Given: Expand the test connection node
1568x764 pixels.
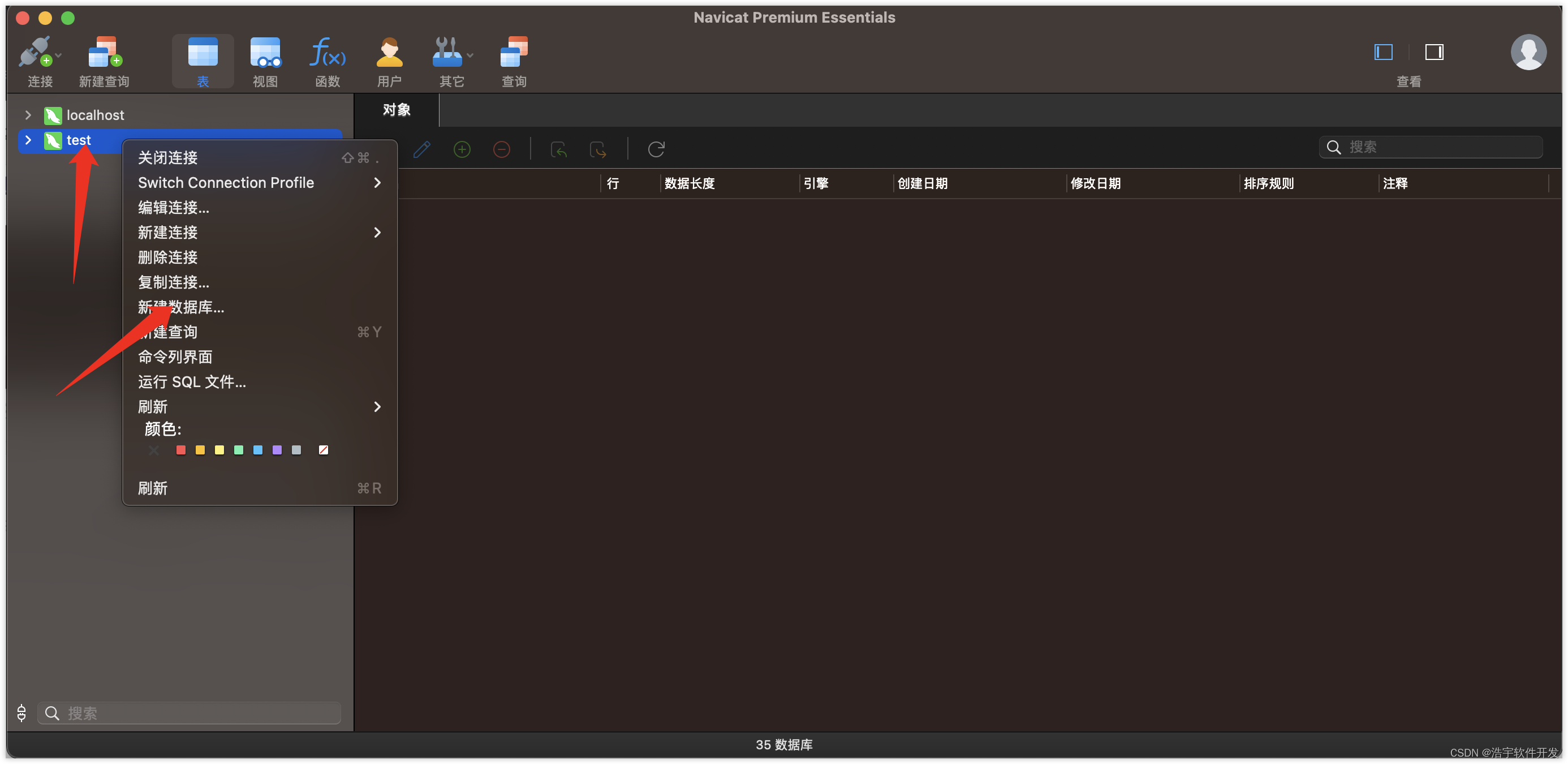Looking at the screenshot, I should point(28,139).
